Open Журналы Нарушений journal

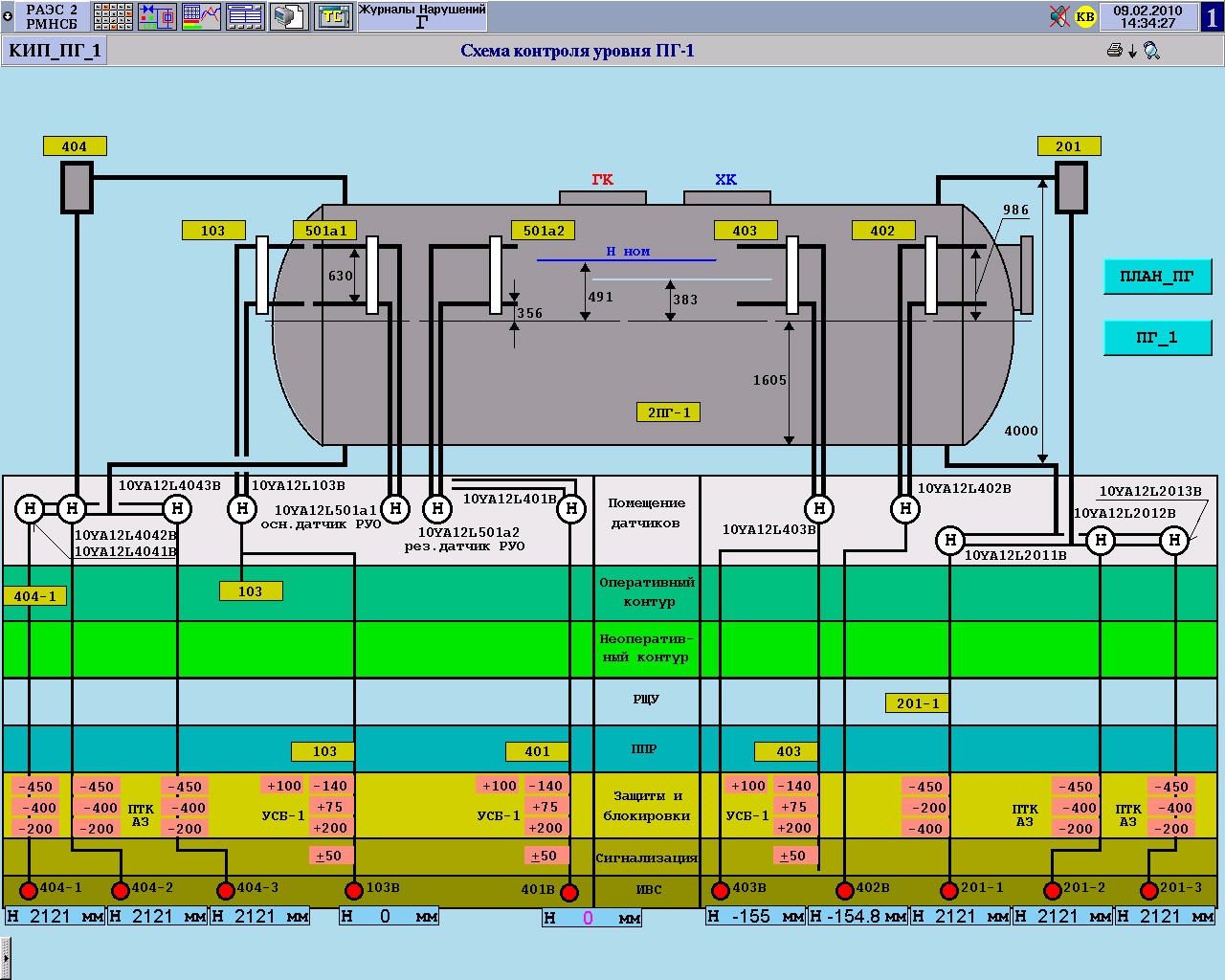point(422,16)
